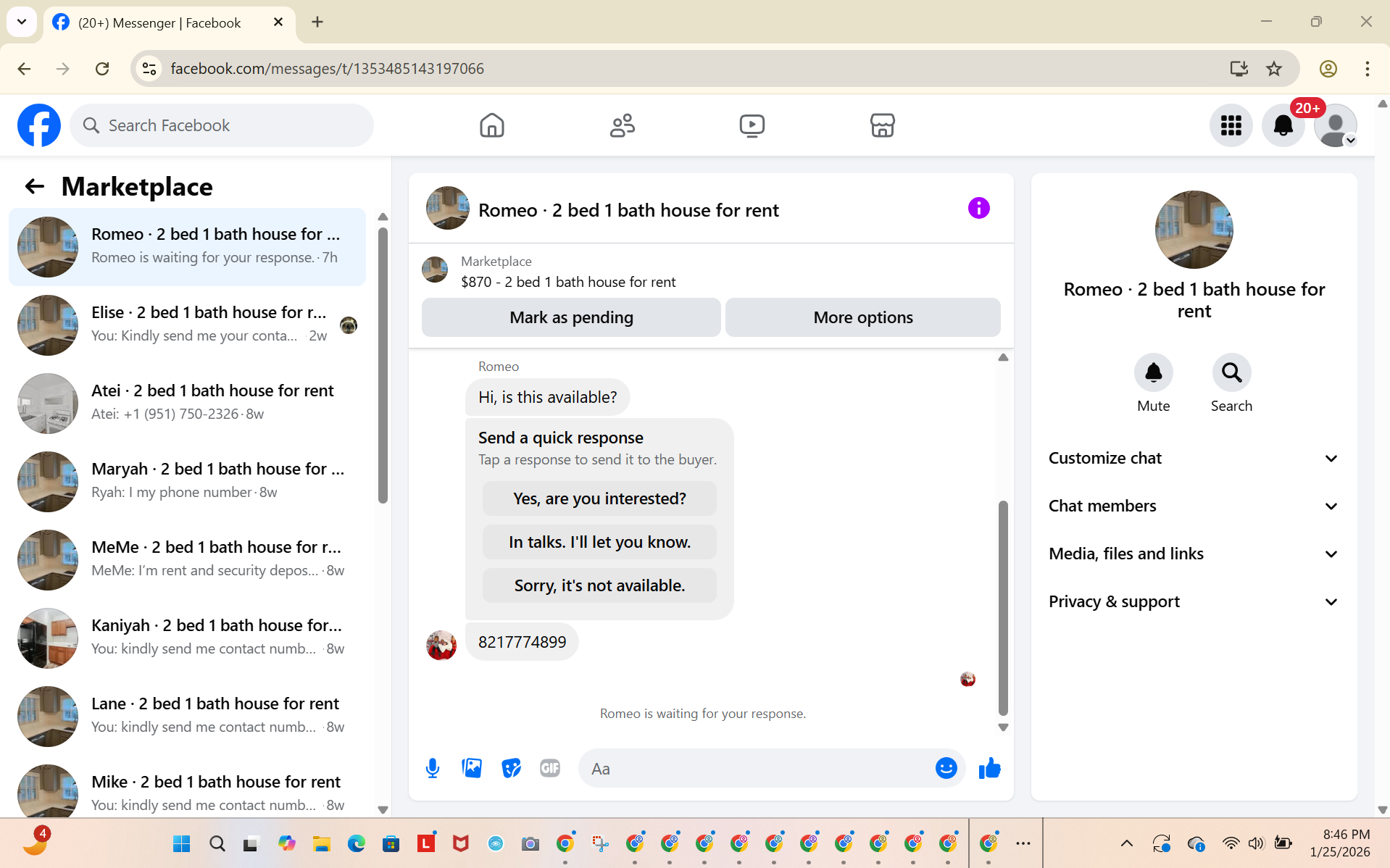Screen dimensions: 1390x868
Task: Expand Customize chat section
Action: 1194,458
